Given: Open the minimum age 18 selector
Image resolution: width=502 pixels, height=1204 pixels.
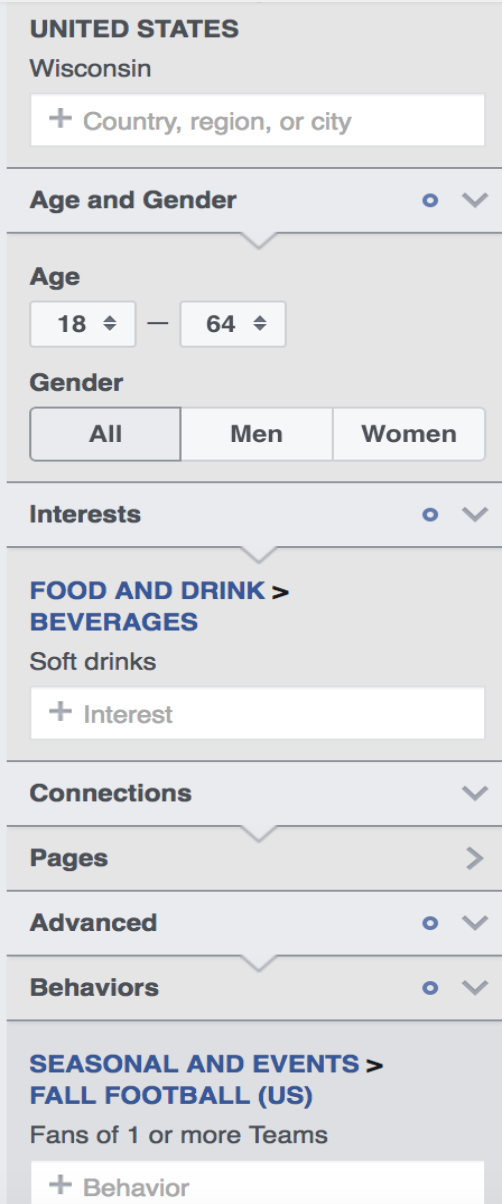Looking at the screenshot, I should [83, 325].
